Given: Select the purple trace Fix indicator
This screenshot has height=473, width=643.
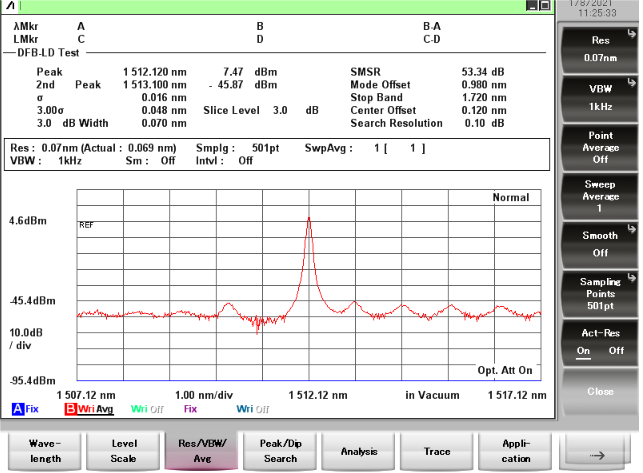Looking at the screenshot, I should point(190,408).
